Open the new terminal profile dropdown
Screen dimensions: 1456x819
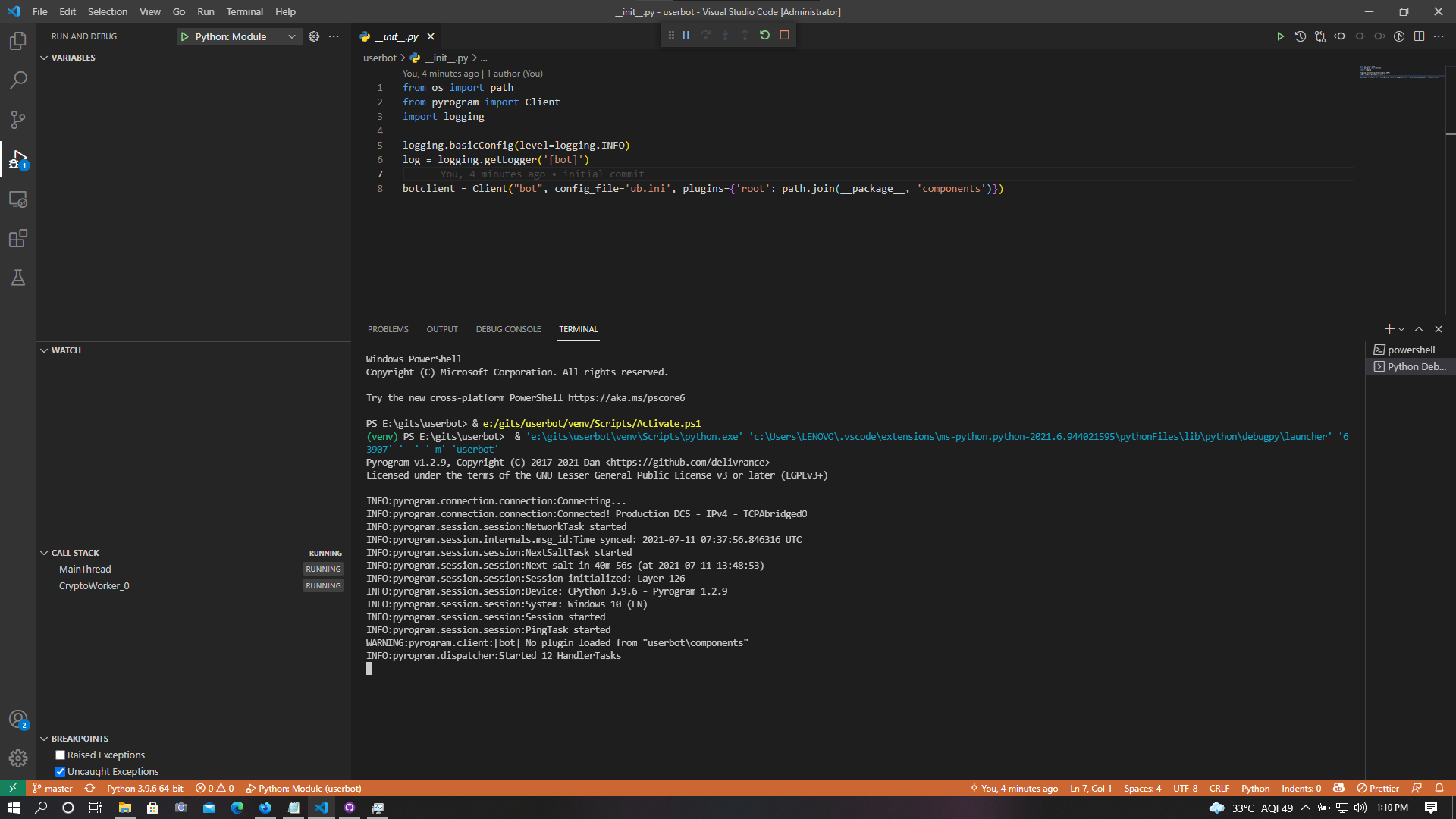pos(1401,329)
